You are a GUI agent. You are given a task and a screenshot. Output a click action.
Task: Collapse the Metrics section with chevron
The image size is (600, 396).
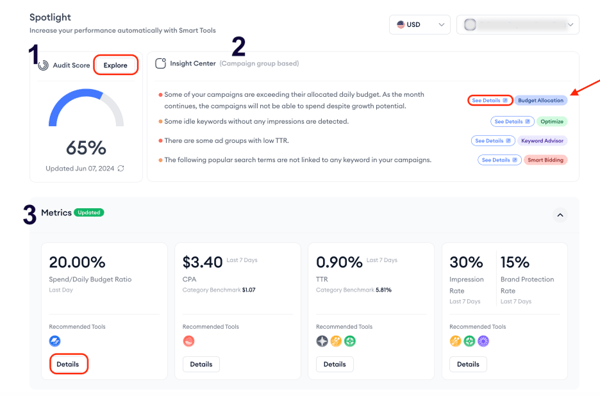[x=560, y=215]
